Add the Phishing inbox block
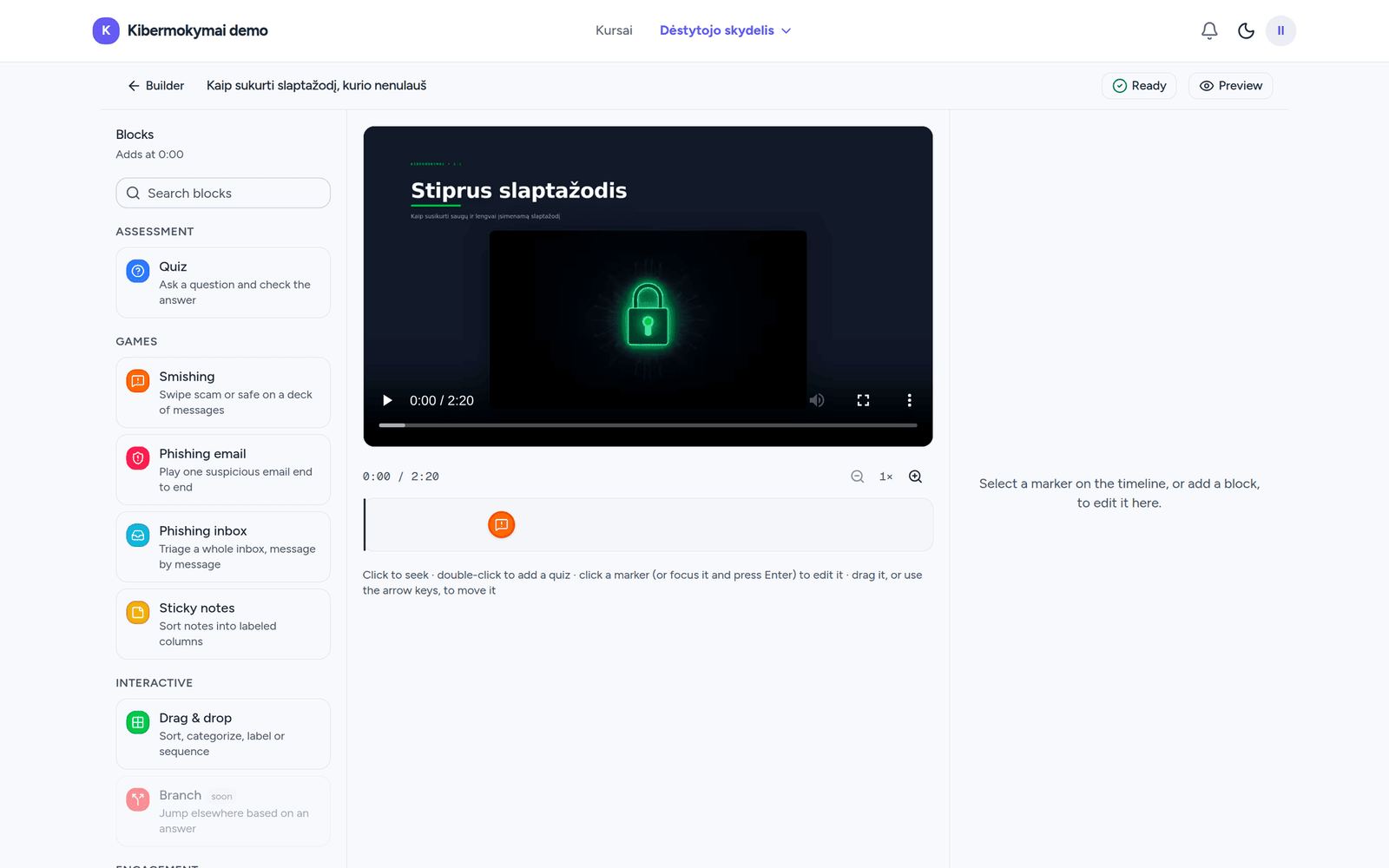Image resolution: width=1389 pixels, height=868 pixels. click(223, 547)
